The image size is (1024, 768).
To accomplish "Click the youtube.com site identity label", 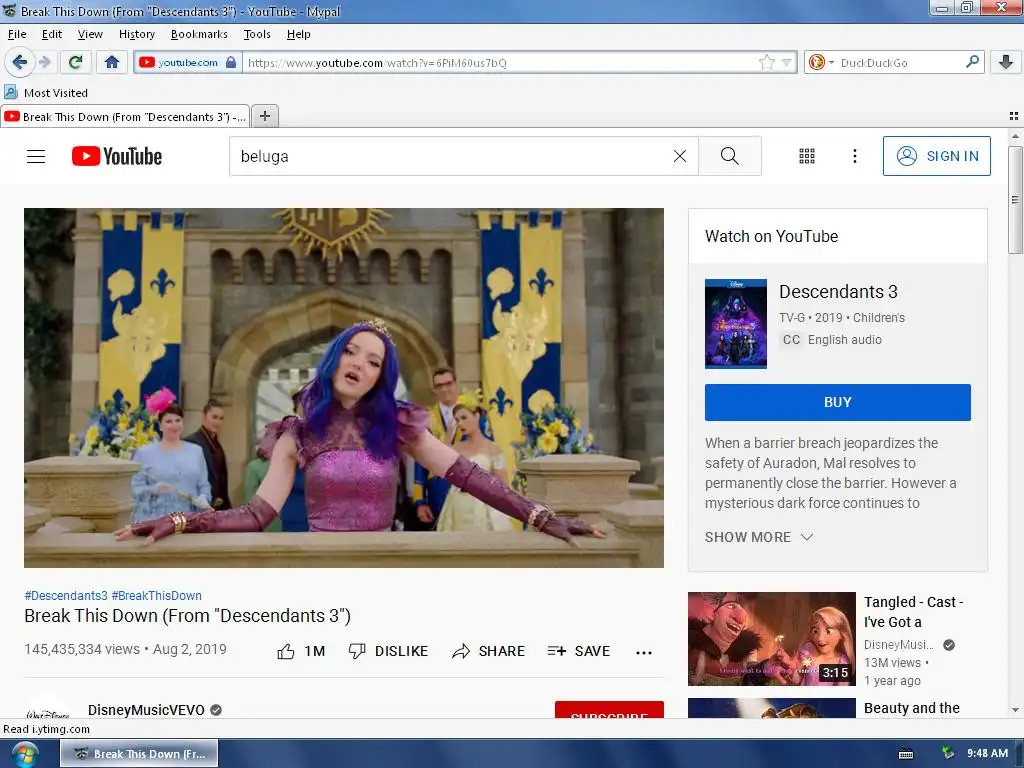I will 188,63.
